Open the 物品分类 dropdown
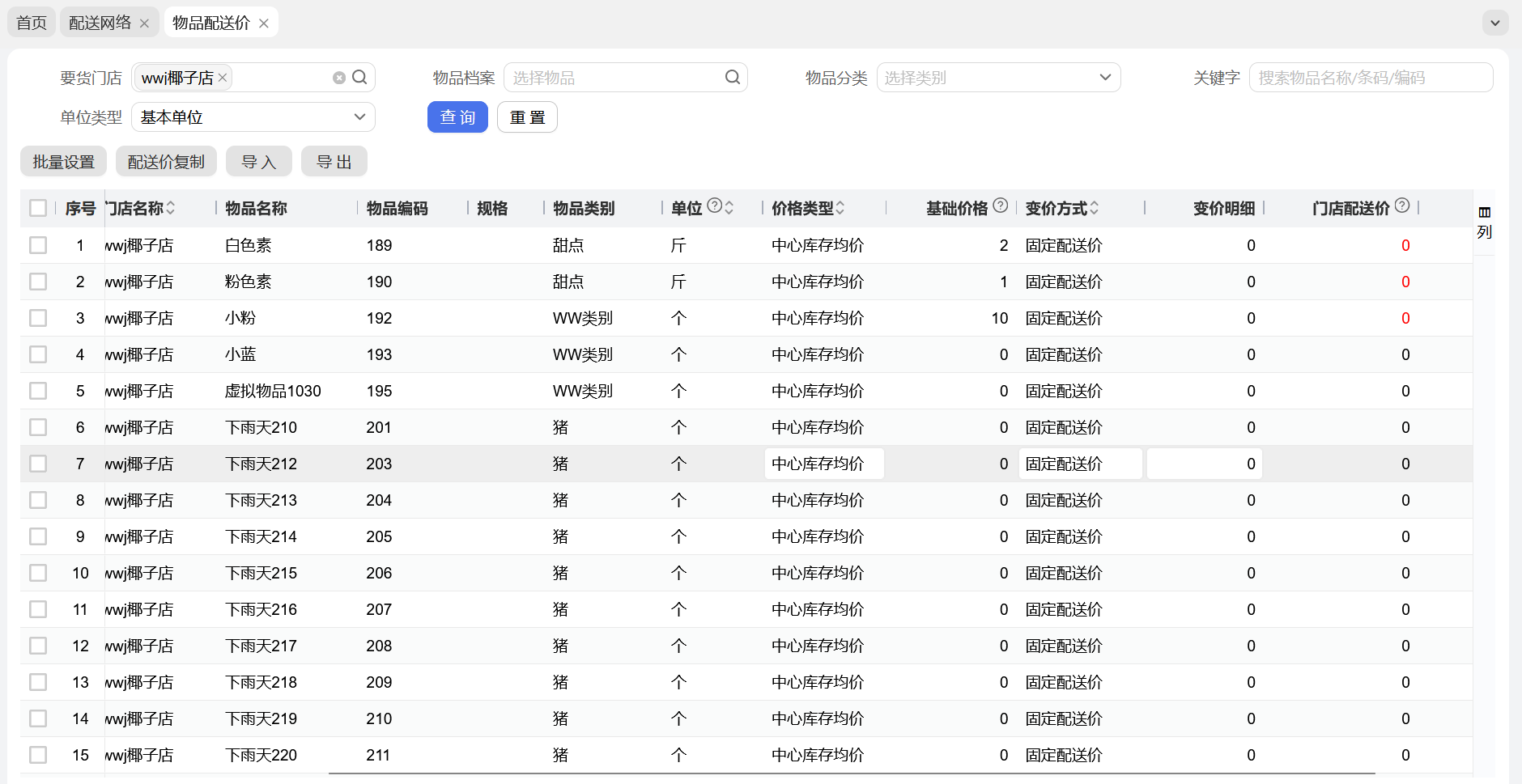 (998, 78)
